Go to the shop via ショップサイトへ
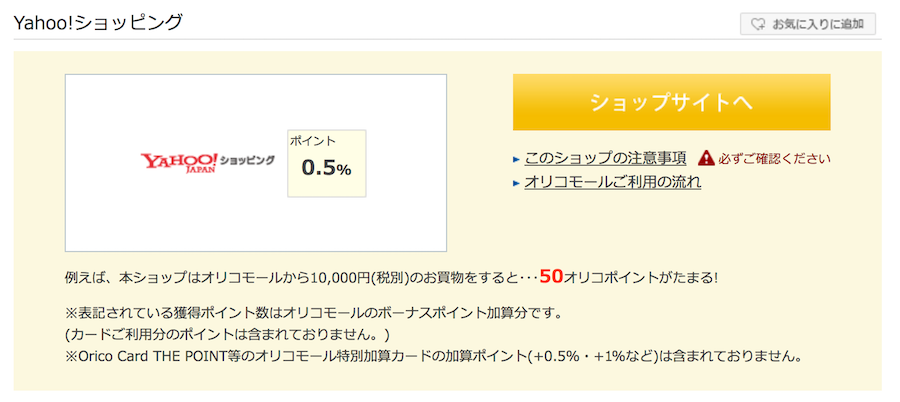Image resolution: width=900 pixels, height=402 pixels. [x=672, y=102]
